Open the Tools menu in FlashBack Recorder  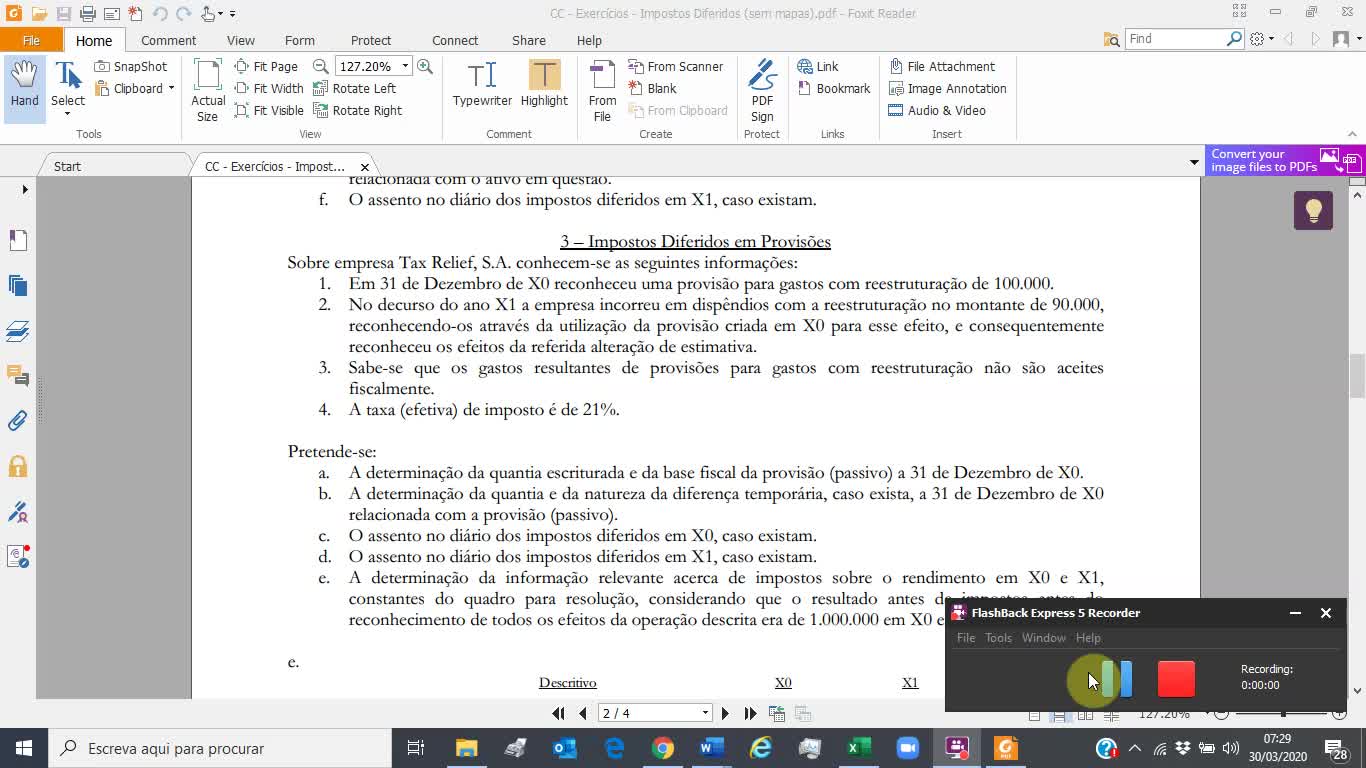pyautogui.click(x=998, y=638)
